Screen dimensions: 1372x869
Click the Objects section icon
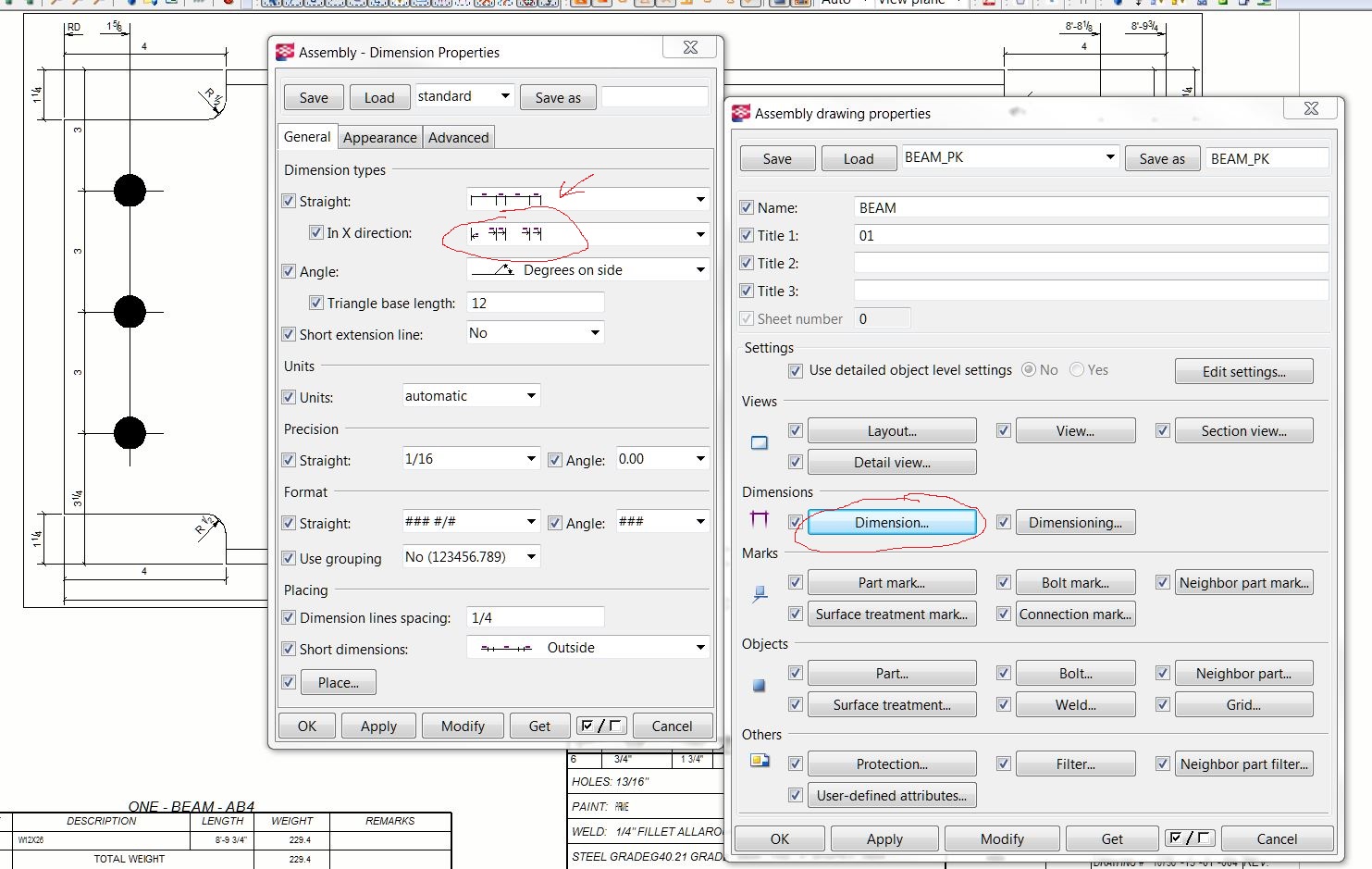point(760,686)
